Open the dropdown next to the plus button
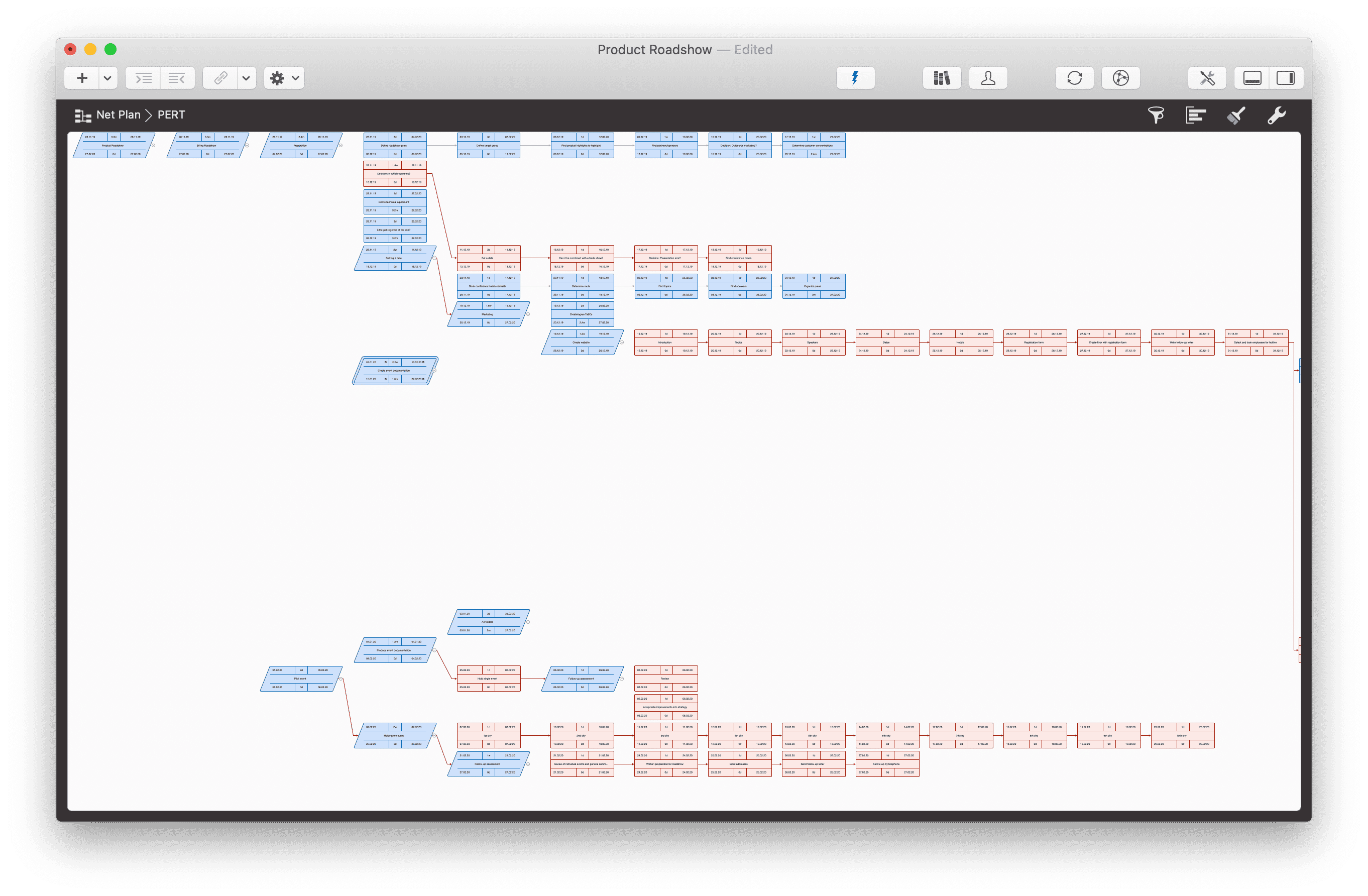The image size is (1368, 896). (107, 77)
